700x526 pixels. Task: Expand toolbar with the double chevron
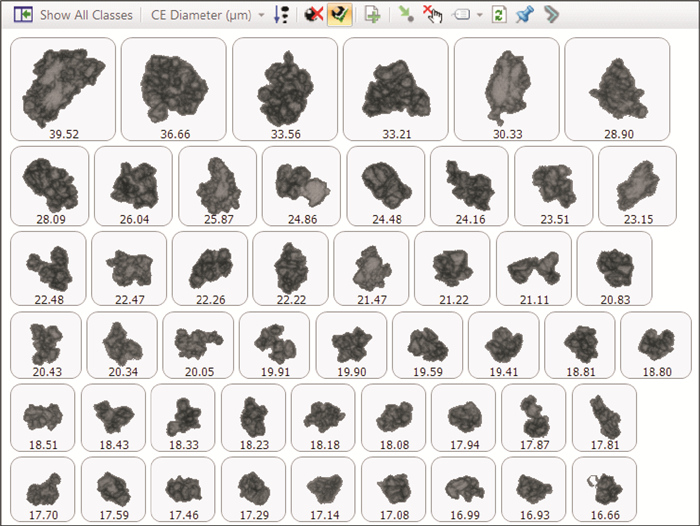pyautogui.click(x=551, y=15)
